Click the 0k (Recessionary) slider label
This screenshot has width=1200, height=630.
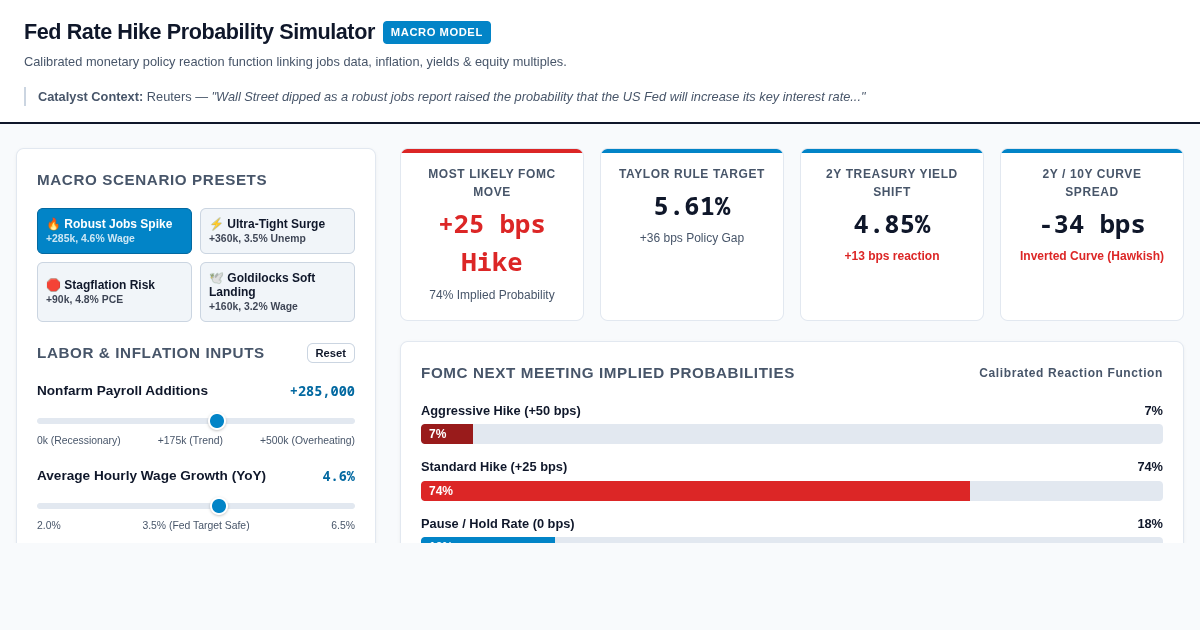[x=79, y=440]
